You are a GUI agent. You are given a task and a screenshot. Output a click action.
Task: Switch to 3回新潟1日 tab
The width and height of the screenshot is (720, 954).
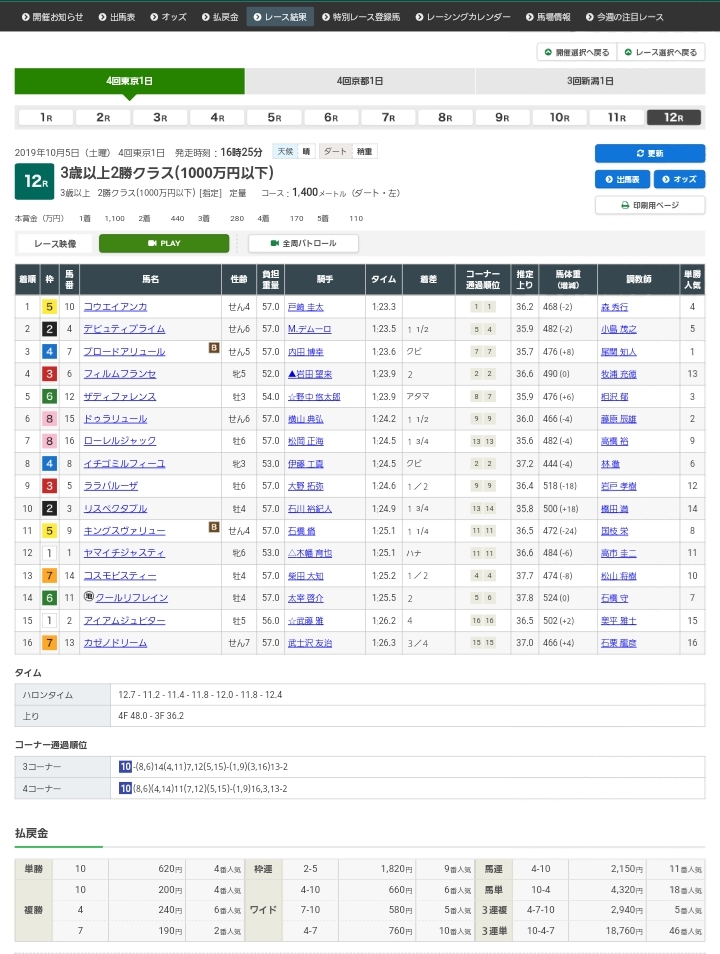(590, 81)
